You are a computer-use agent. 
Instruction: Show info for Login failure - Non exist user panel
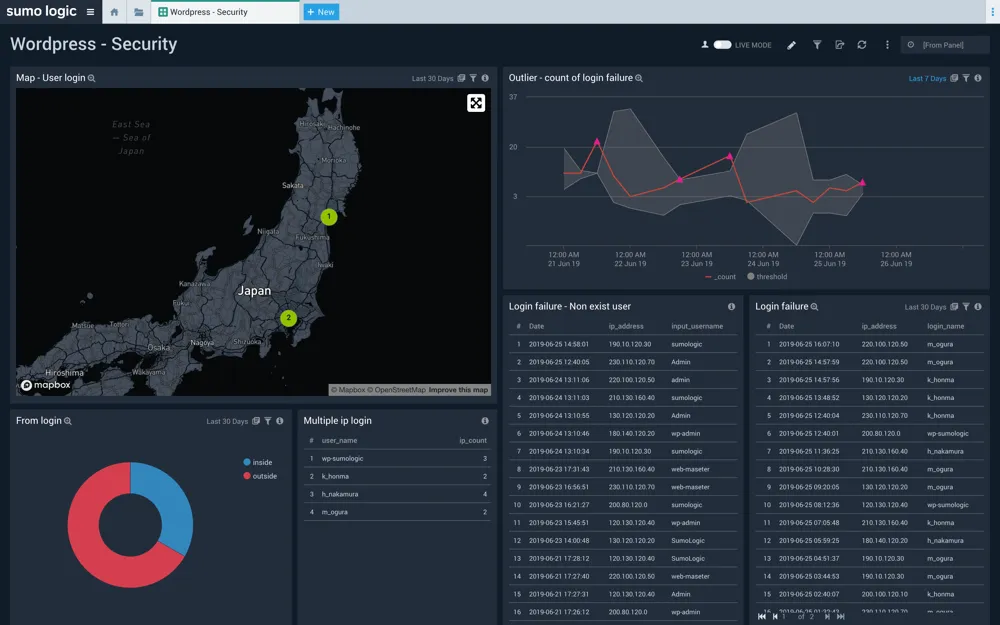[x=732, y=307]
